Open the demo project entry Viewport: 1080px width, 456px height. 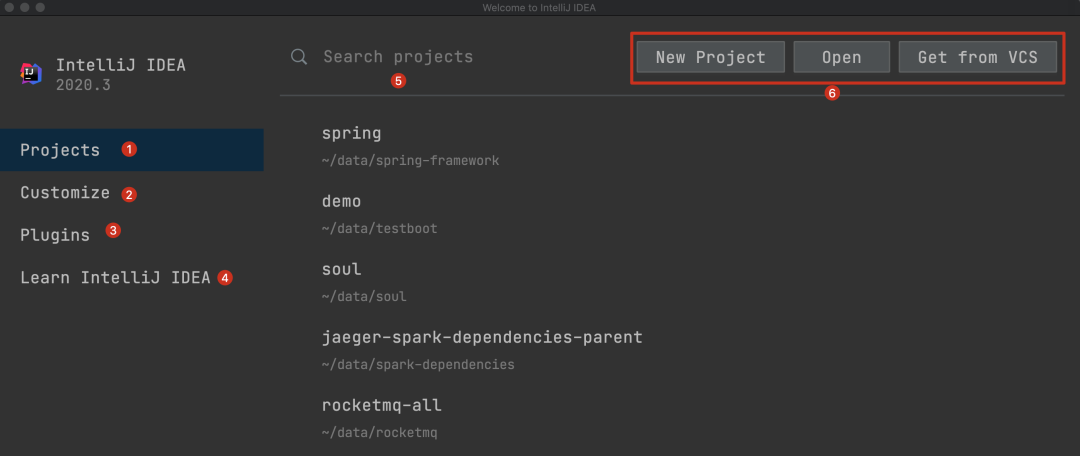[341, 201]
